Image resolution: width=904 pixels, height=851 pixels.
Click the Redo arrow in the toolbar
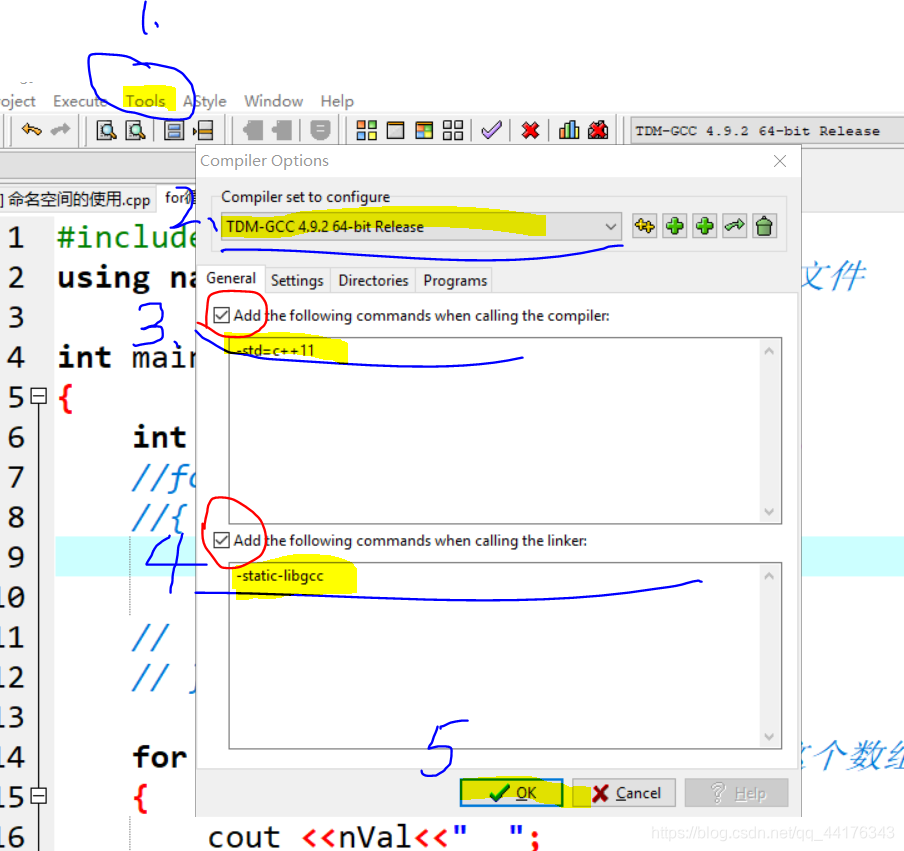pos(60,130)
